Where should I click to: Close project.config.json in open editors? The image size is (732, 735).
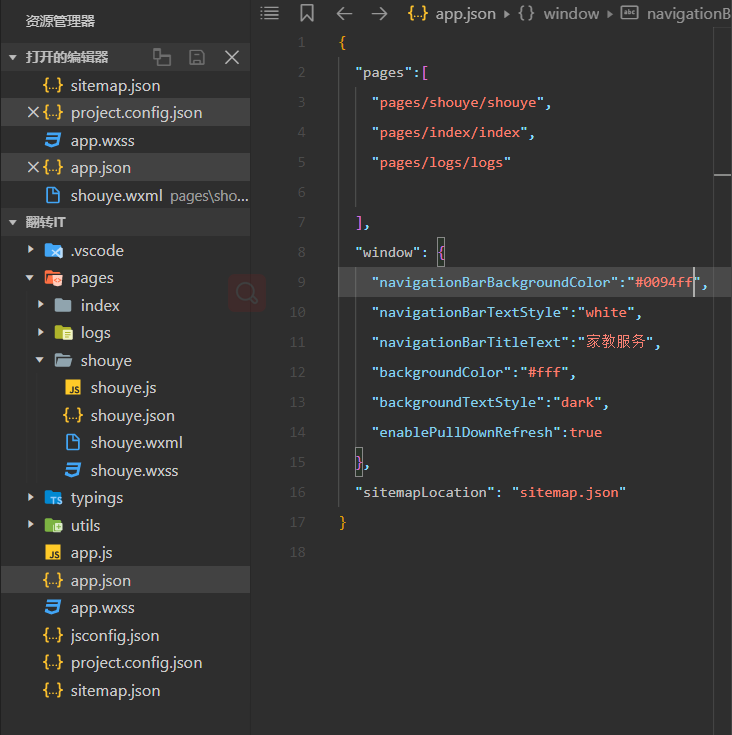pyautogui.click(x=33, y=112)
